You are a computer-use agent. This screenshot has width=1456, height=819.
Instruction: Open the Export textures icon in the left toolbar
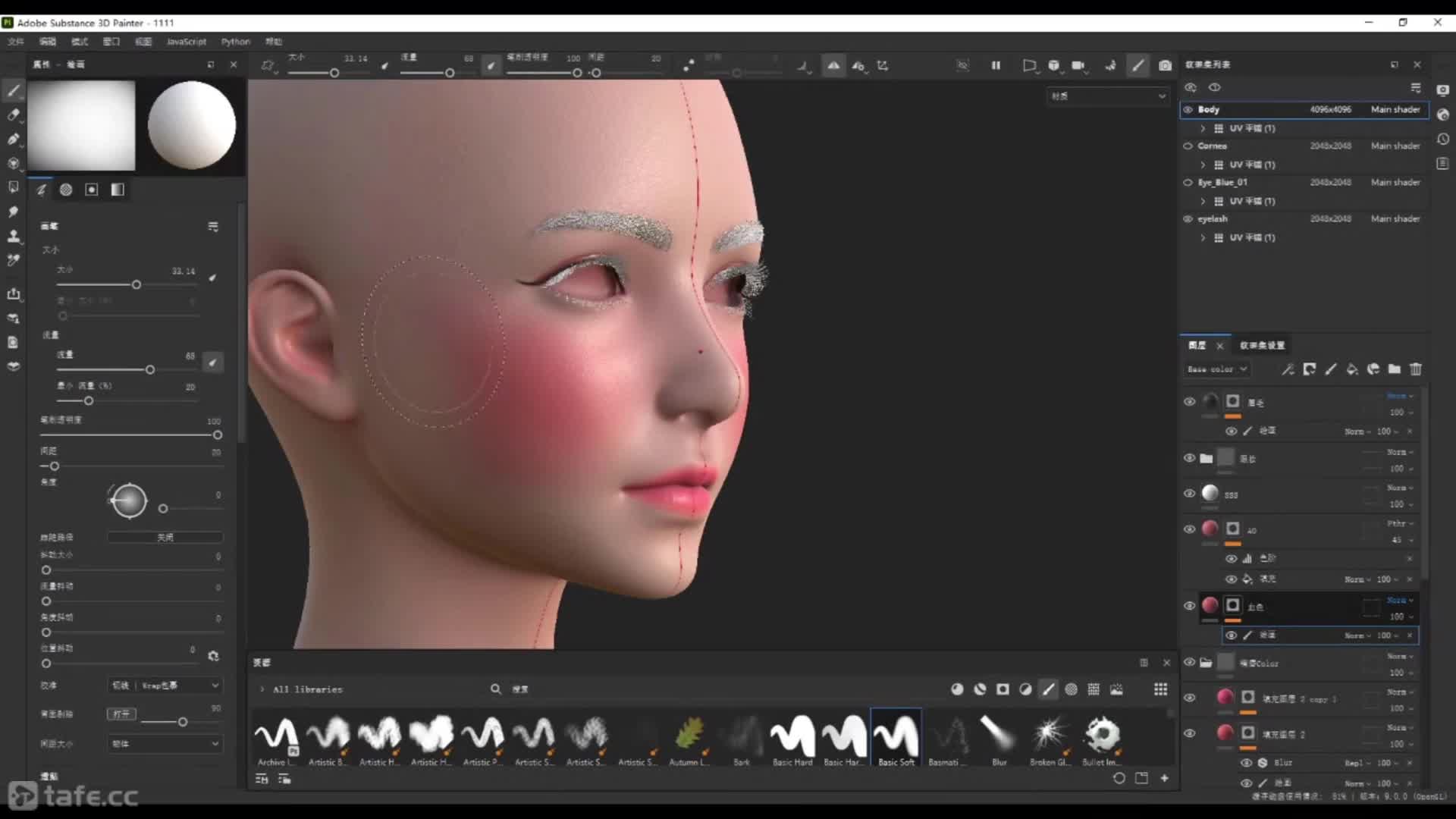[13, 293]
